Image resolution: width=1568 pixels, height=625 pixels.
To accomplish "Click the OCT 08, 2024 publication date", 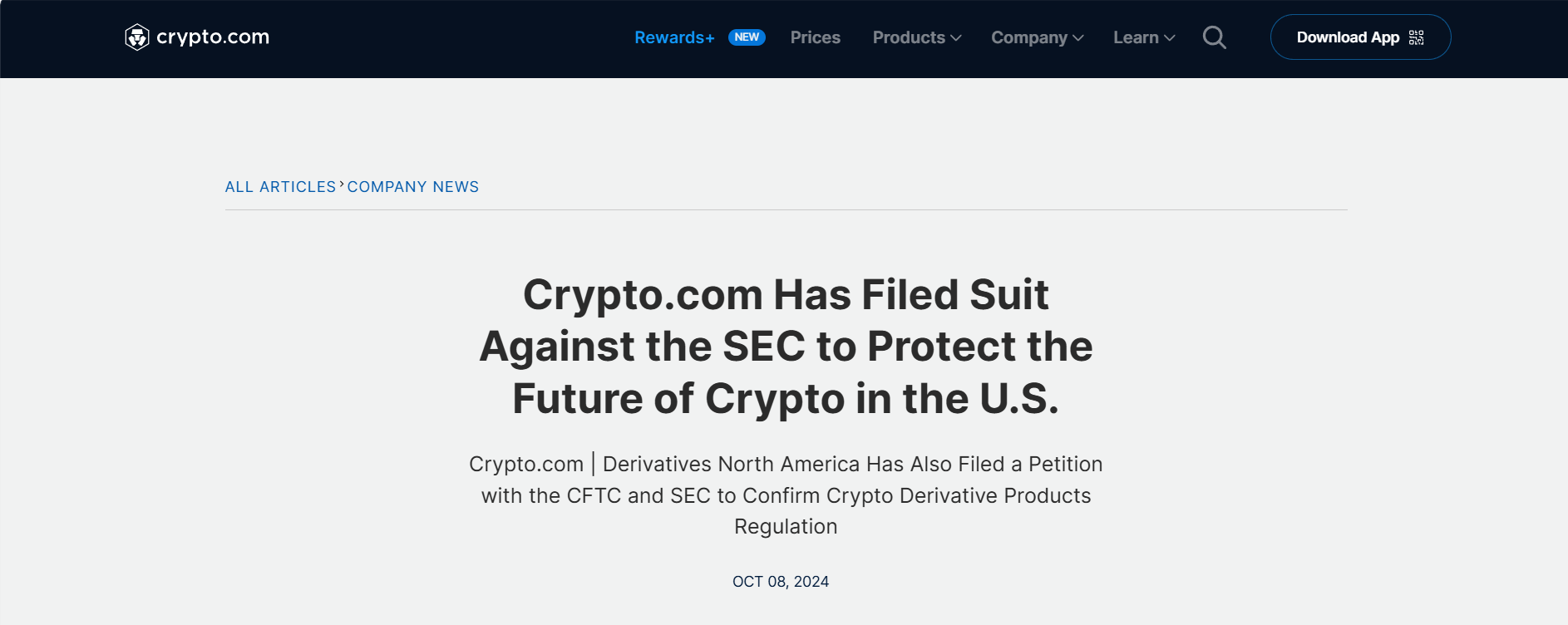I will click(781, 582).
